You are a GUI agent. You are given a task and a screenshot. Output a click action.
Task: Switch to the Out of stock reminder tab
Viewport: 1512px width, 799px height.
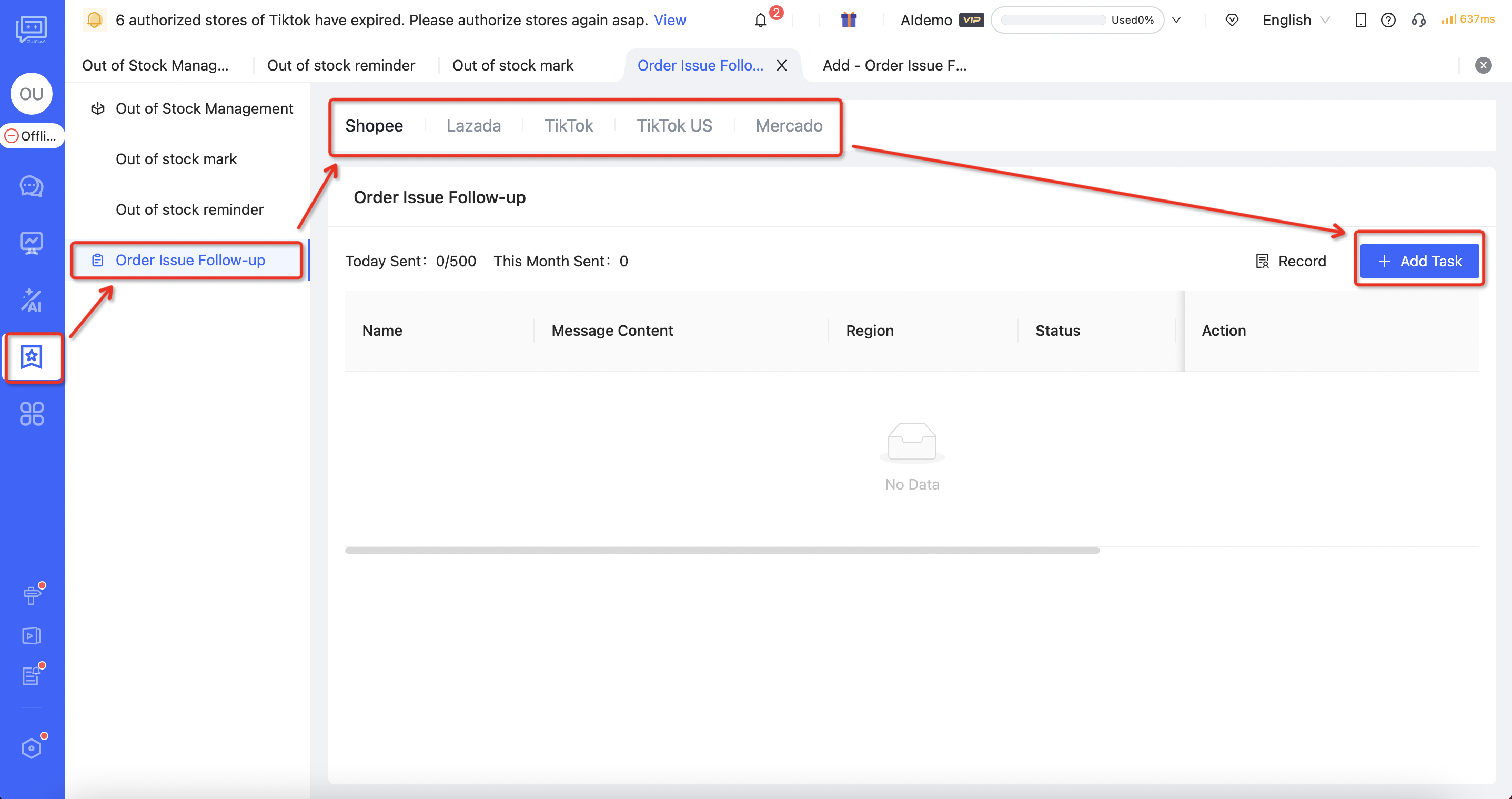tap(340, 65)
